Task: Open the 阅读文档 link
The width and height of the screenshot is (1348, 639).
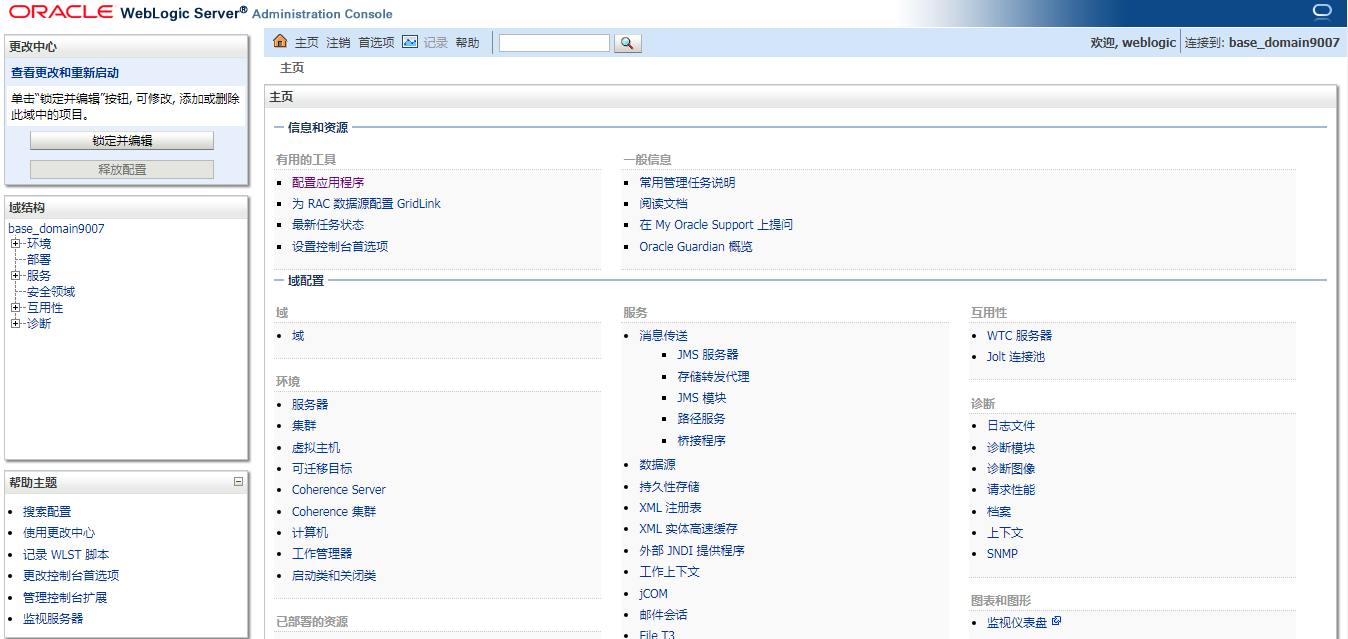Action: 664,204
